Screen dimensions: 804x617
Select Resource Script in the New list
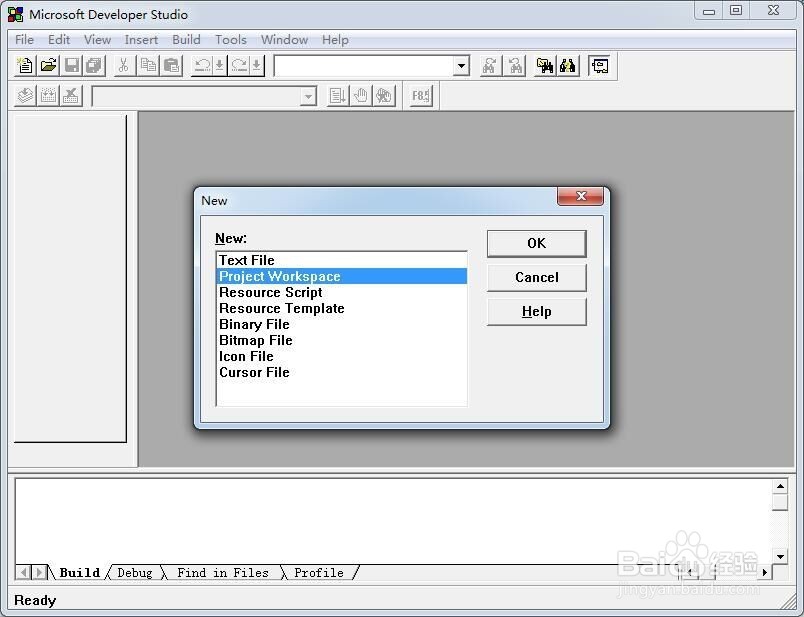(342, 292)
